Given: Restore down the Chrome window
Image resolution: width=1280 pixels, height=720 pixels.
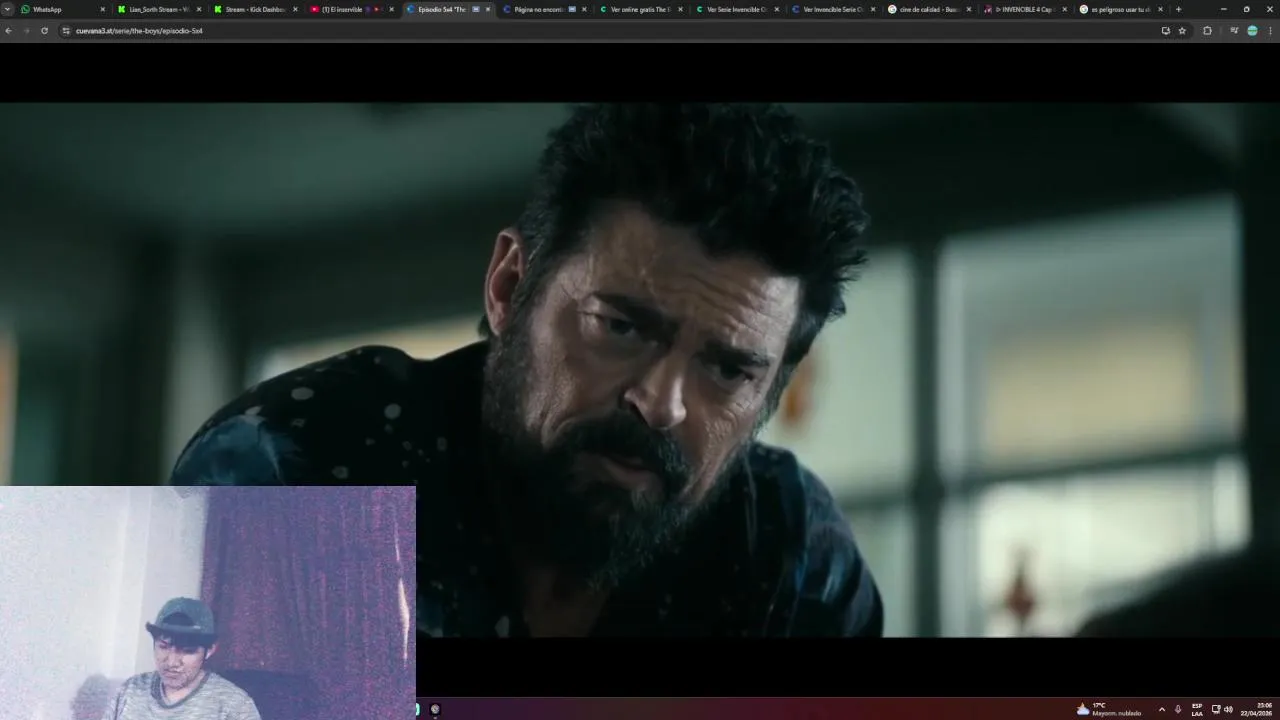Looking at the screenshot, I should coord(1246,9).
